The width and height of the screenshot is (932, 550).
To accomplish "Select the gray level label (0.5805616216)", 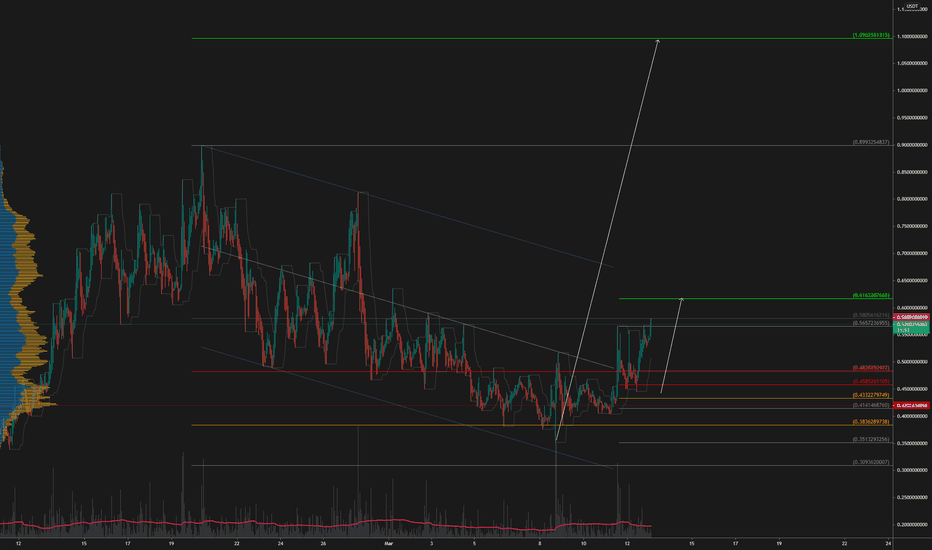I will pyautogui.click(x=871, y=315).
